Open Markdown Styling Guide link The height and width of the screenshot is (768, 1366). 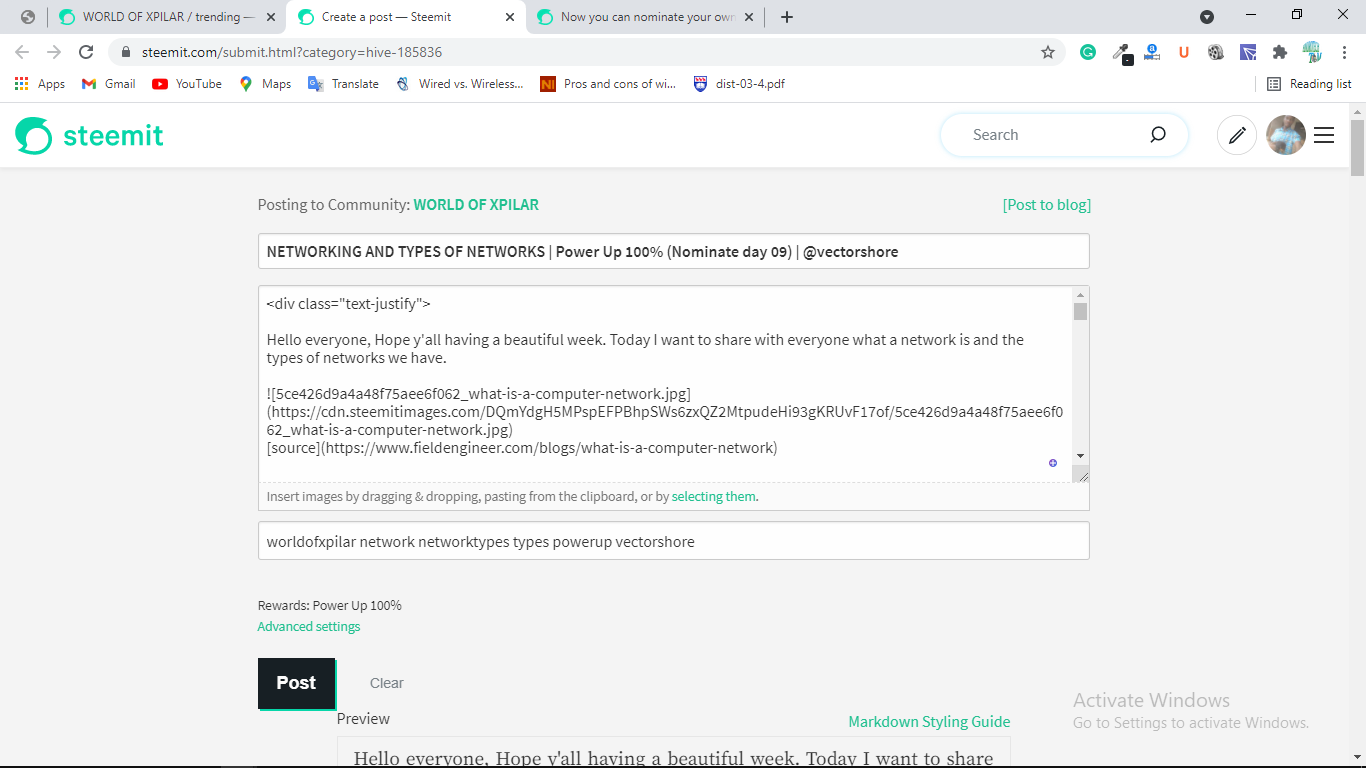click(929, 722)
